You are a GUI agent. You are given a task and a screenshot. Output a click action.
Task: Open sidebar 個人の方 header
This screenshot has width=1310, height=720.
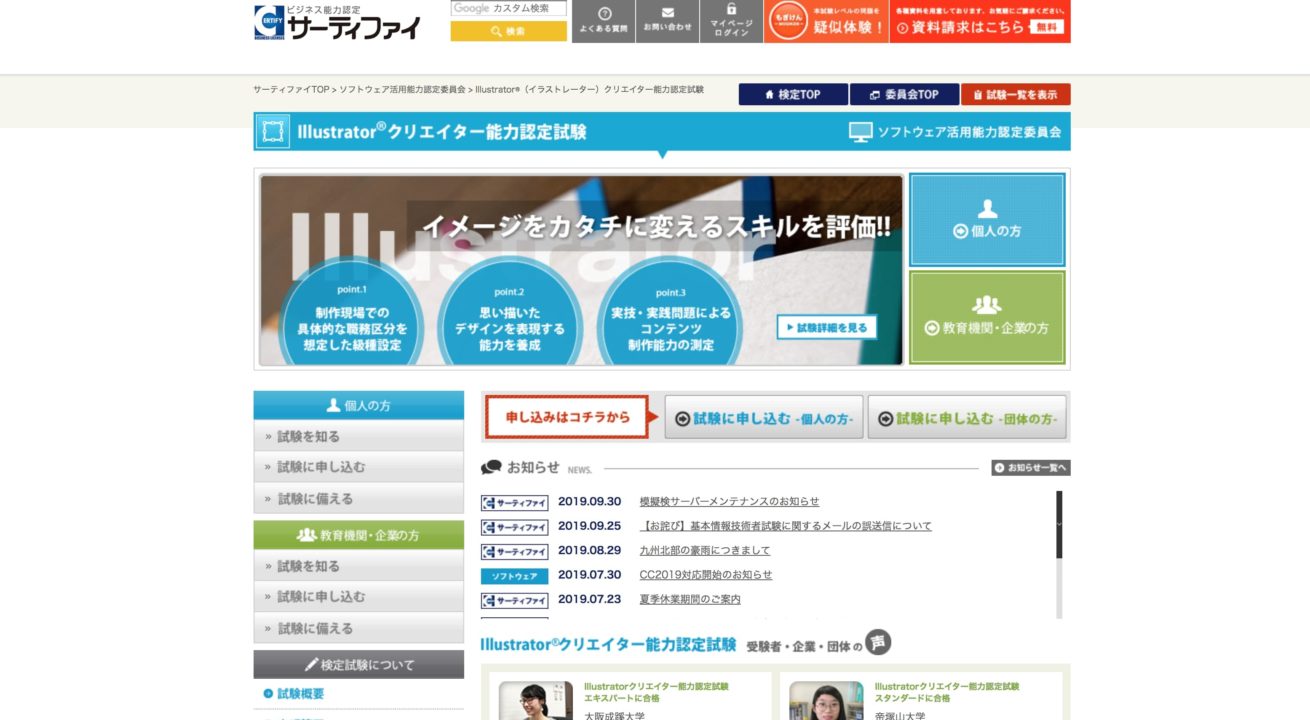click(359, 405)
